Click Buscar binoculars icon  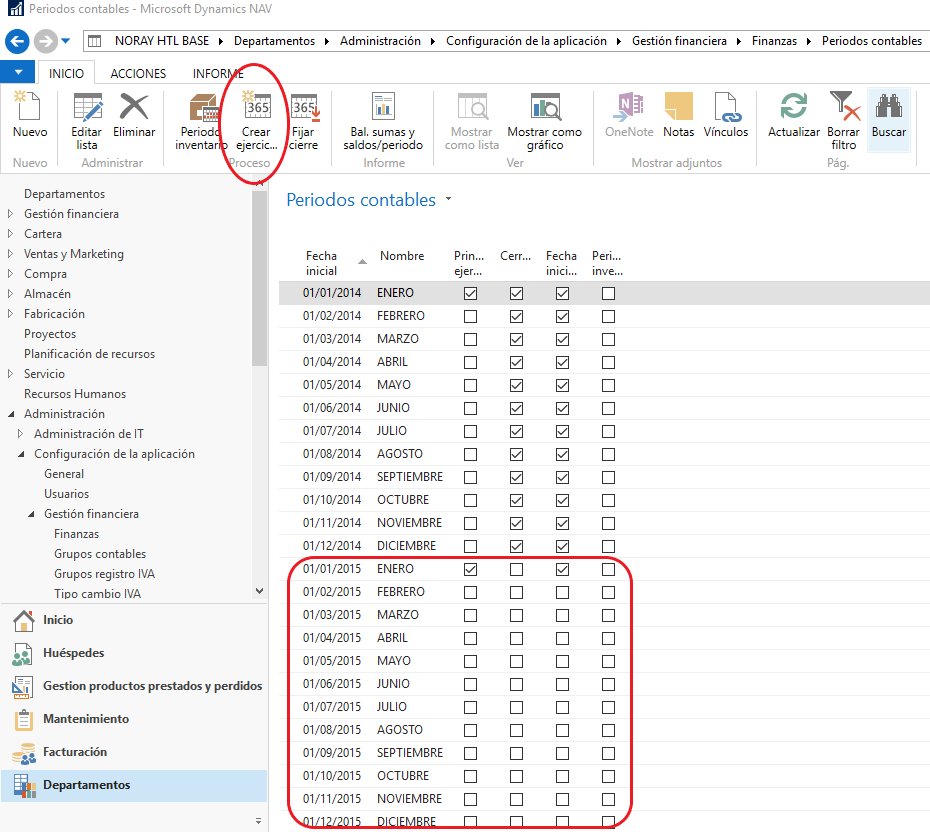[888, 107]
